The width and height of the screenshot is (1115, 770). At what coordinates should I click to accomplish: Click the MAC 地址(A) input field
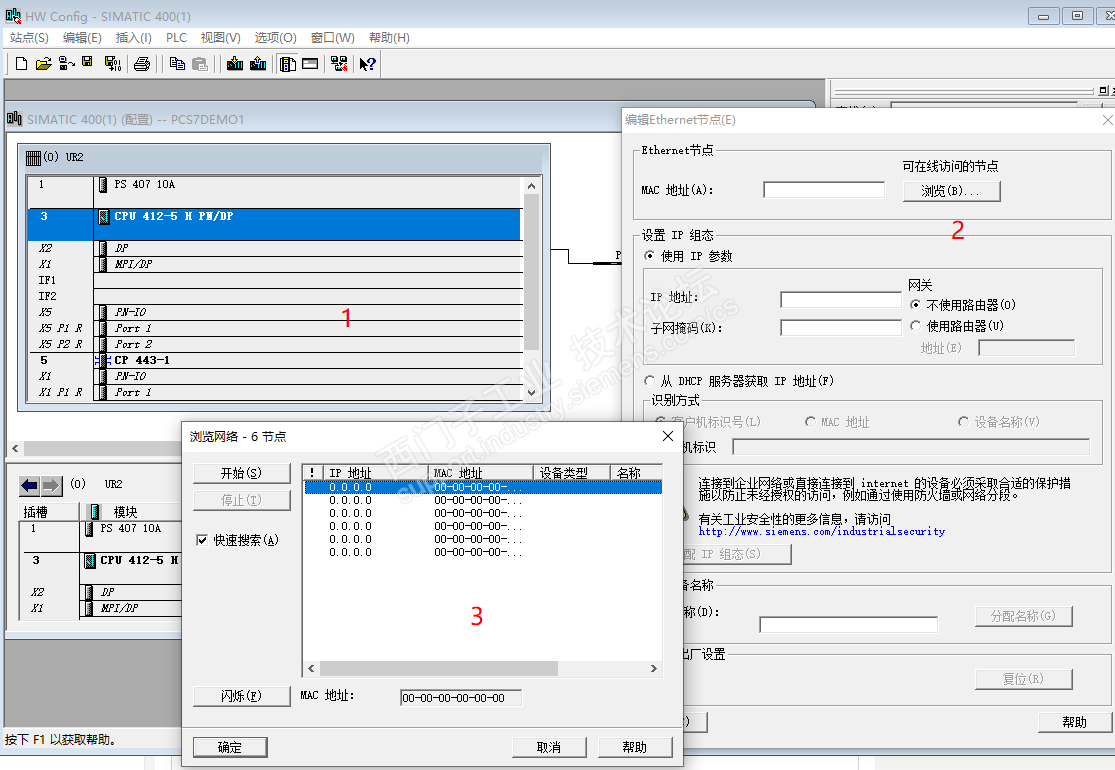click(824, 190)
